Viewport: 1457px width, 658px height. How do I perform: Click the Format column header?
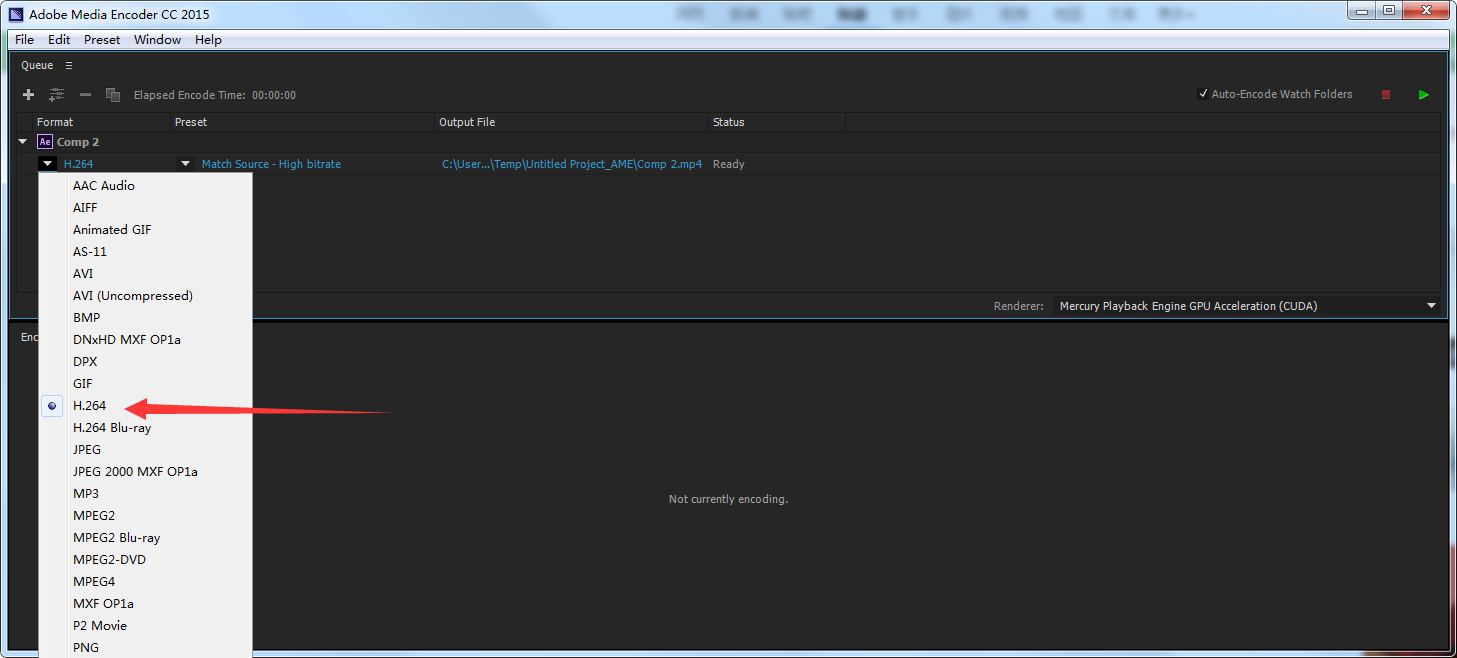pos(55,122)
